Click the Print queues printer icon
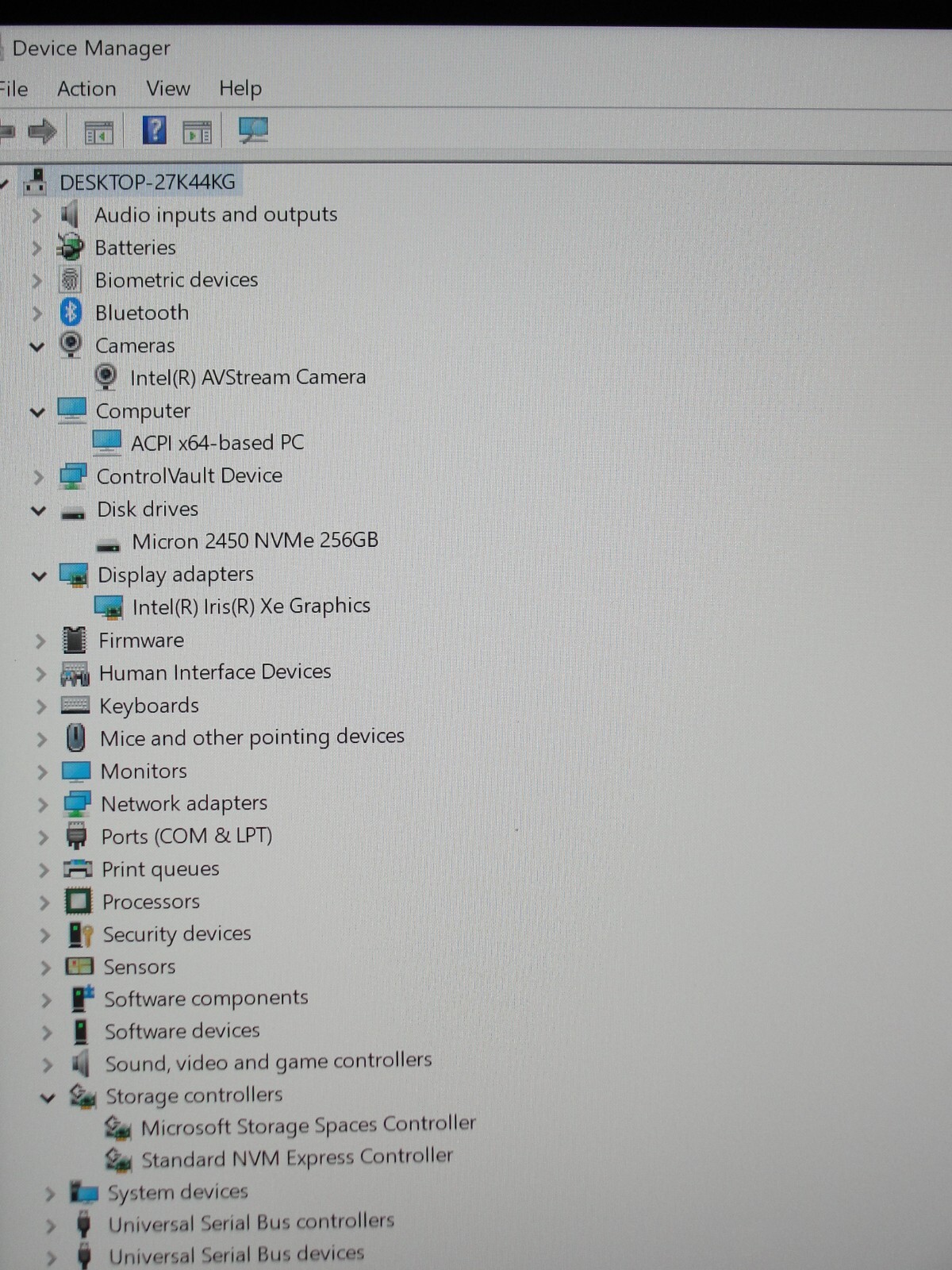 [78, 868]
